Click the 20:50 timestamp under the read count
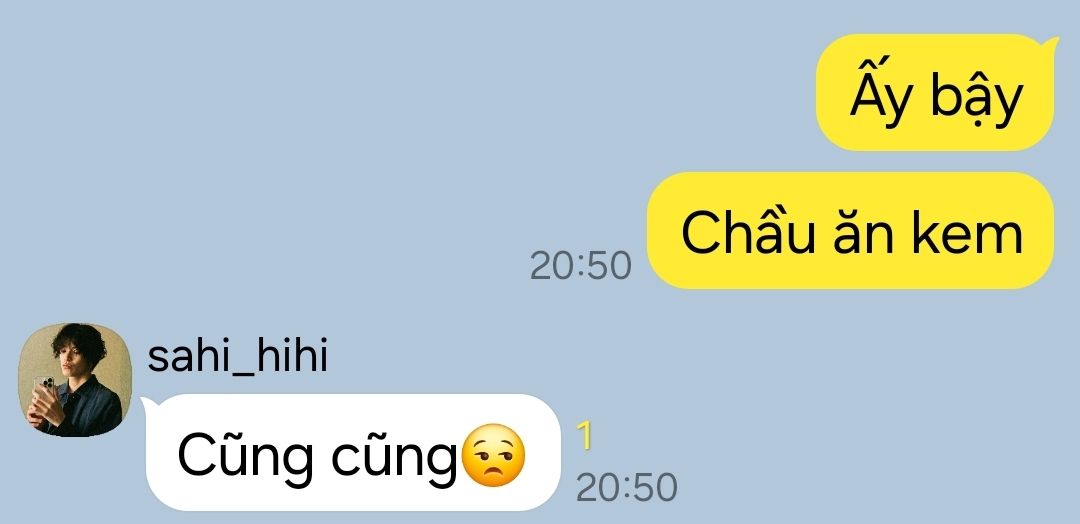 point(627,488)
